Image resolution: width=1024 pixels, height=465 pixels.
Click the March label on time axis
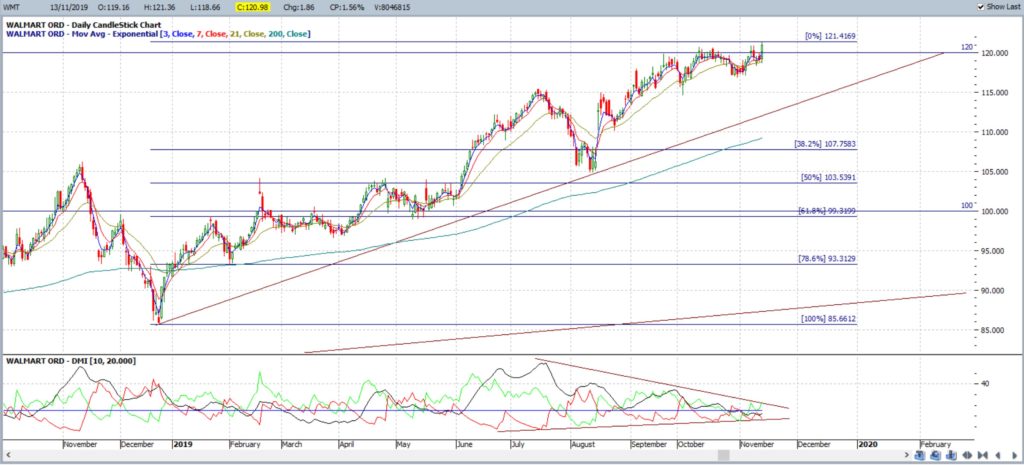(x=292, y=444)
